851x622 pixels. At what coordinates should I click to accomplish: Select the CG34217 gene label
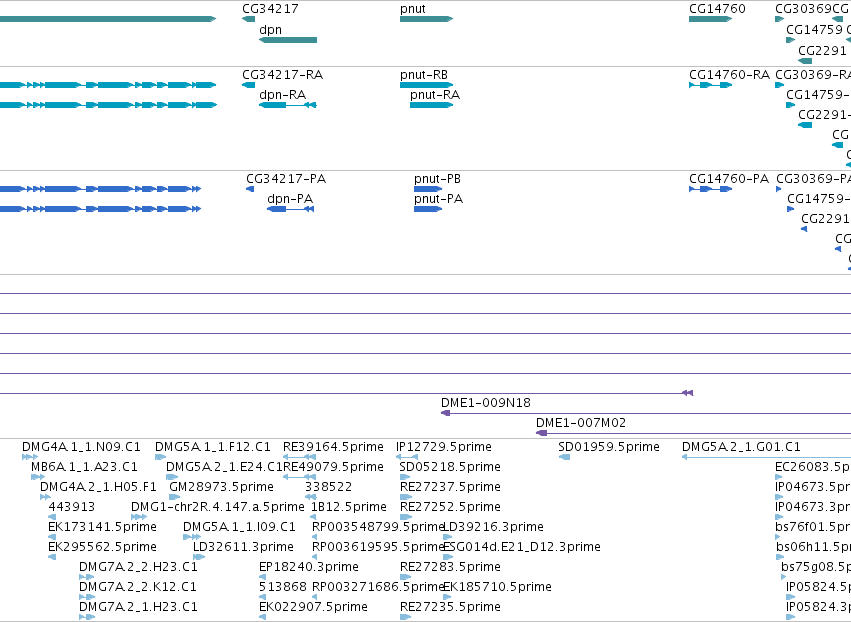click(270, 9)
